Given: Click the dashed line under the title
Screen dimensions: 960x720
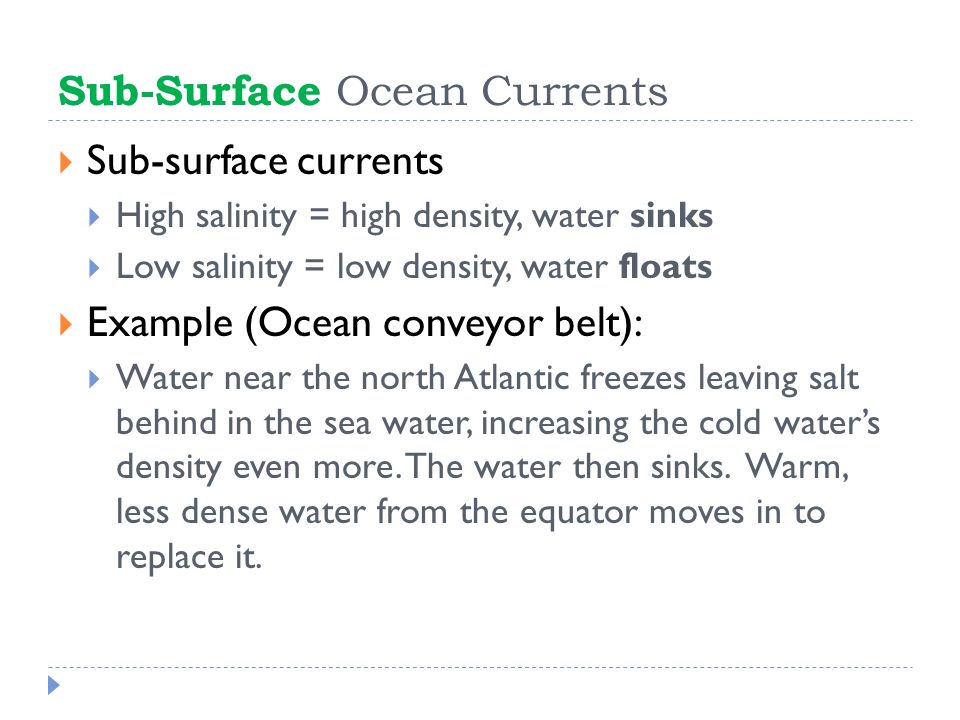Looking at the screenshot, I should (480, 121).
